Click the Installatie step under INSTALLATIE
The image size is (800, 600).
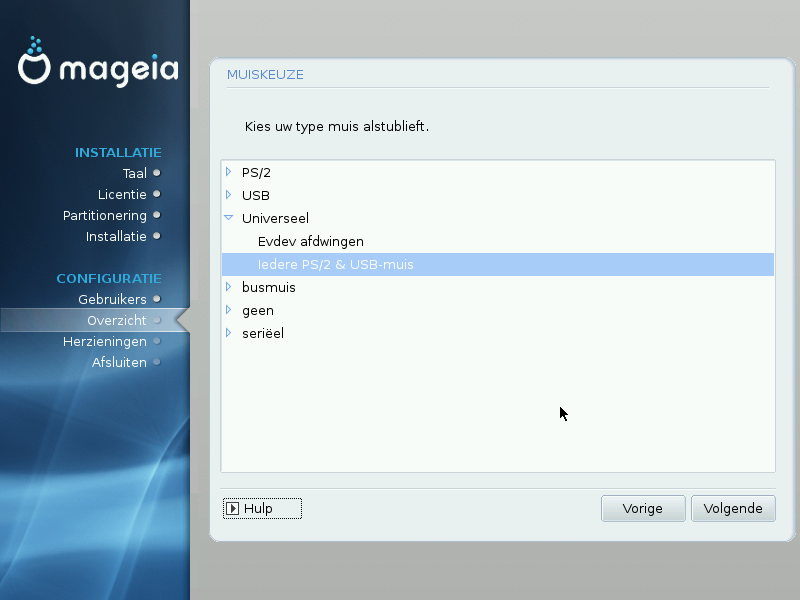tap(116, 236)
